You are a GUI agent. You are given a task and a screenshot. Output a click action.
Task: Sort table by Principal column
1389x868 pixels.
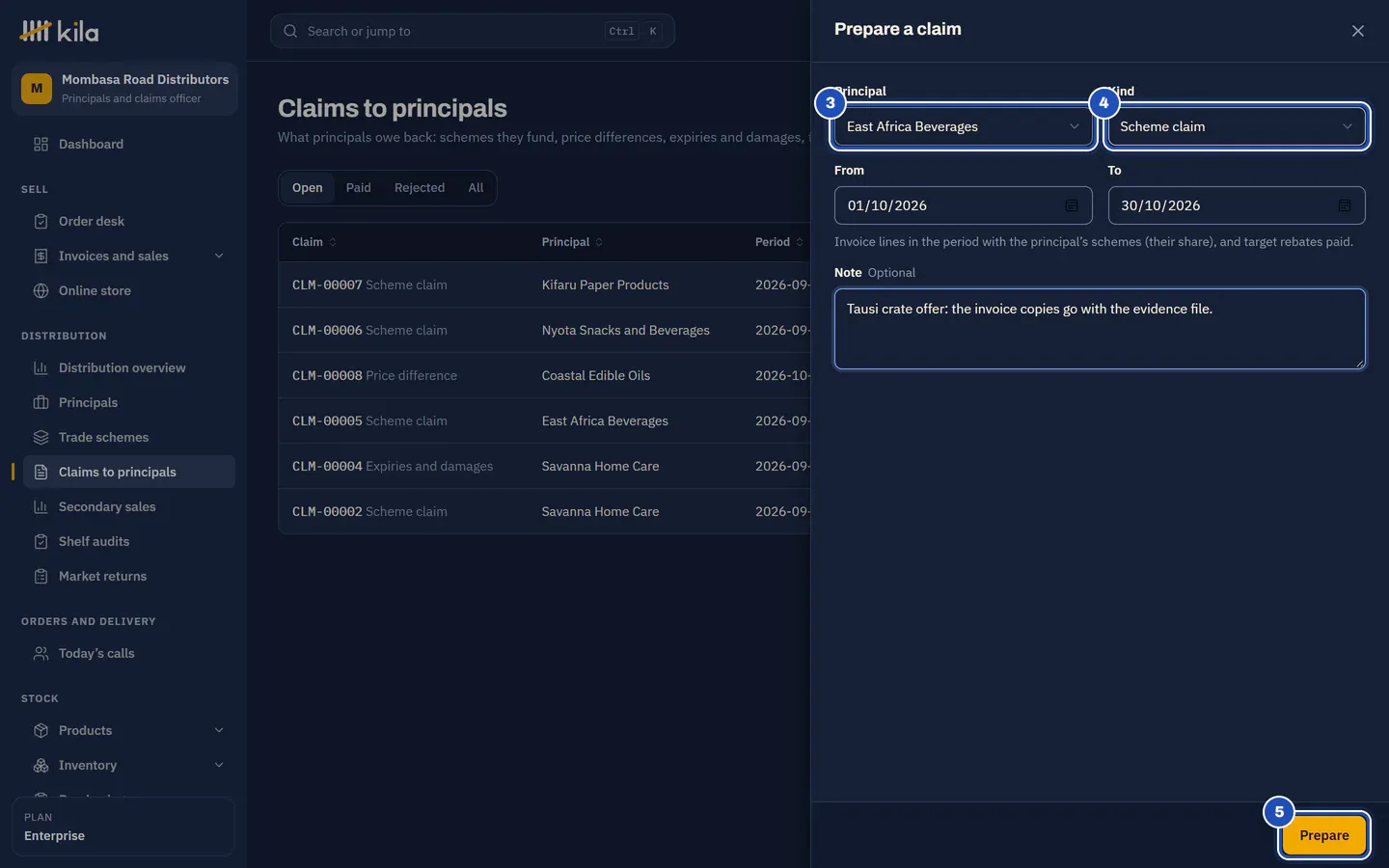tap(572, 242)
